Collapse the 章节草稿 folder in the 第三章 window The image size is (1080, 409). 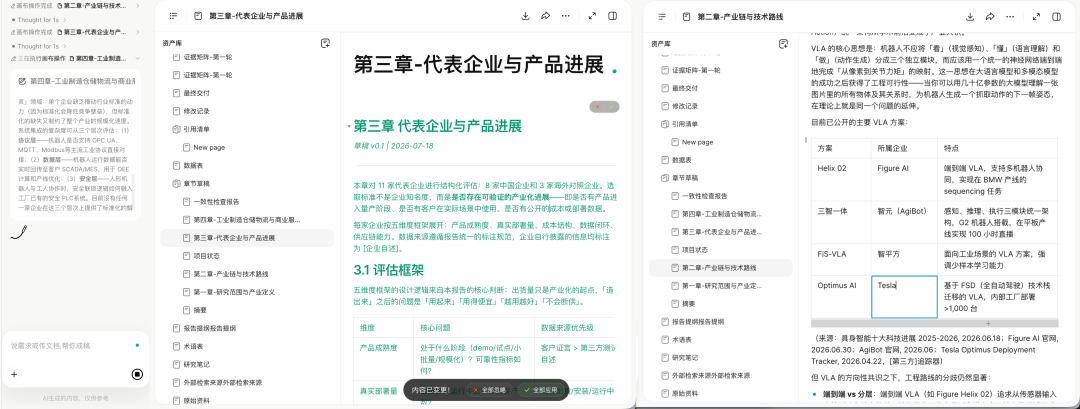[176, 183]
